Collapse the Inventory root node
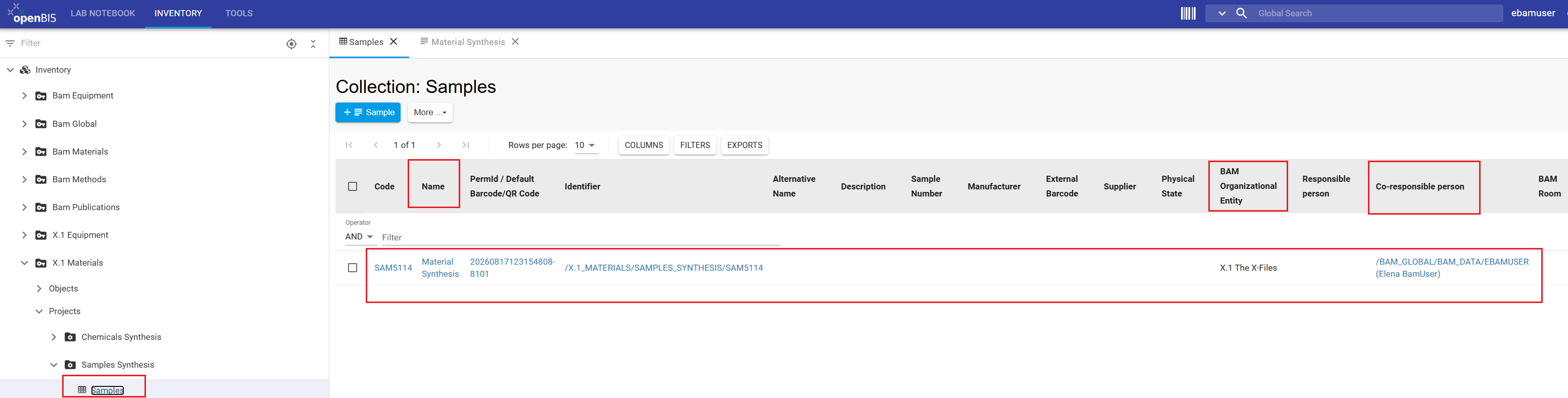The width and height of the screenshot is (1568, 398). click(x=10, y=70)
